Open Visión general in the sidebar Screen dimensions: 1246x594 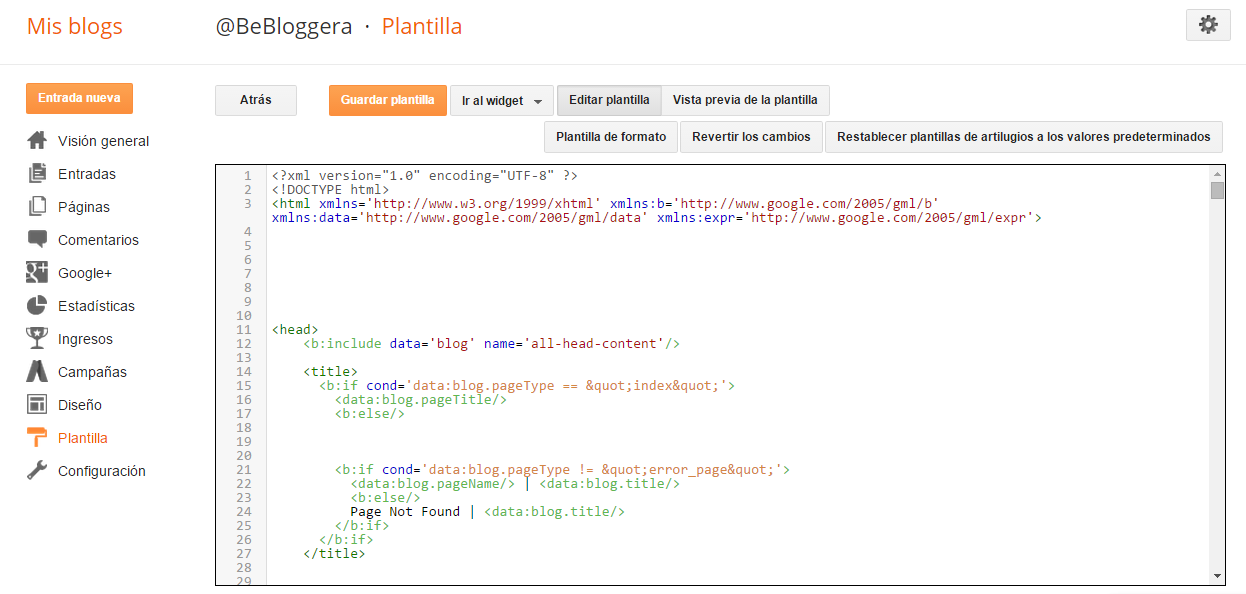[104, 141]
